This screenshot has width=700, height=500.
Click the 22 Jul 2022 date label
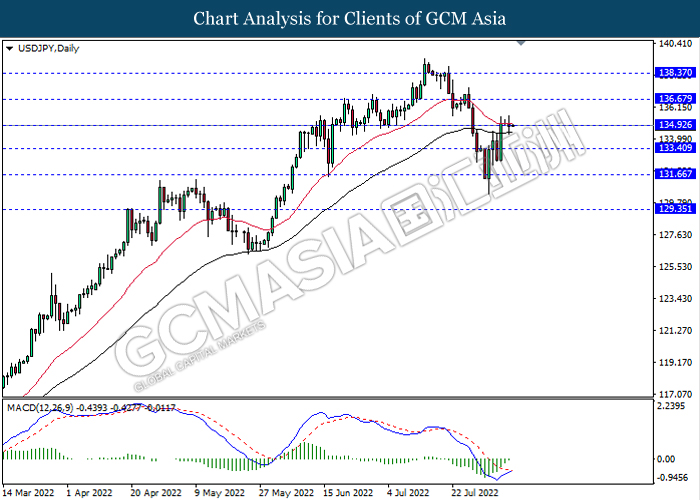click(475, 493)
